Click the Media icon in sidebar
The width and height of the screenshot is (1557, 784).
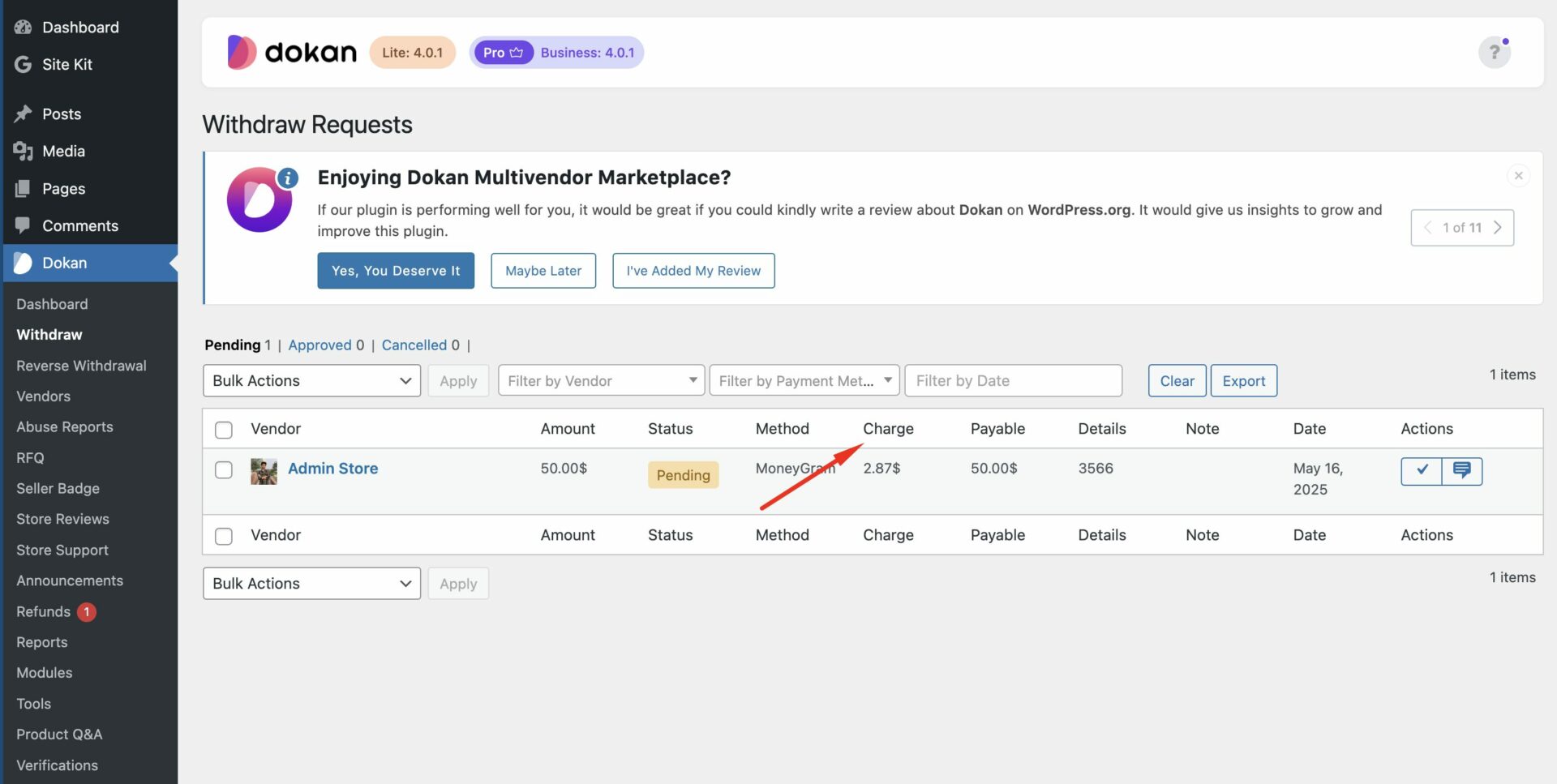point(23,151)
